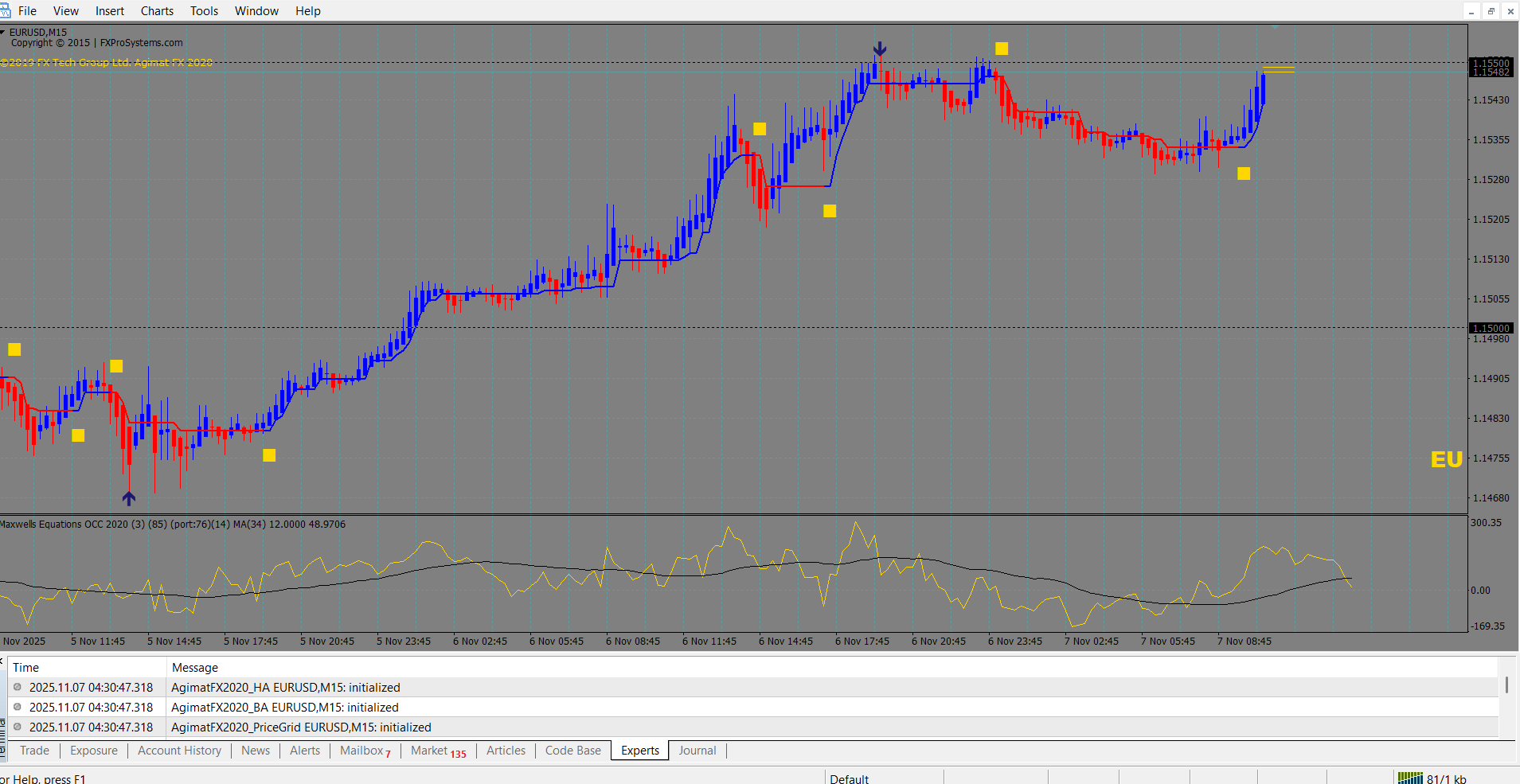Open the Mailbox tab with 7 unread

pyautogui.click(x=365, y=751)
